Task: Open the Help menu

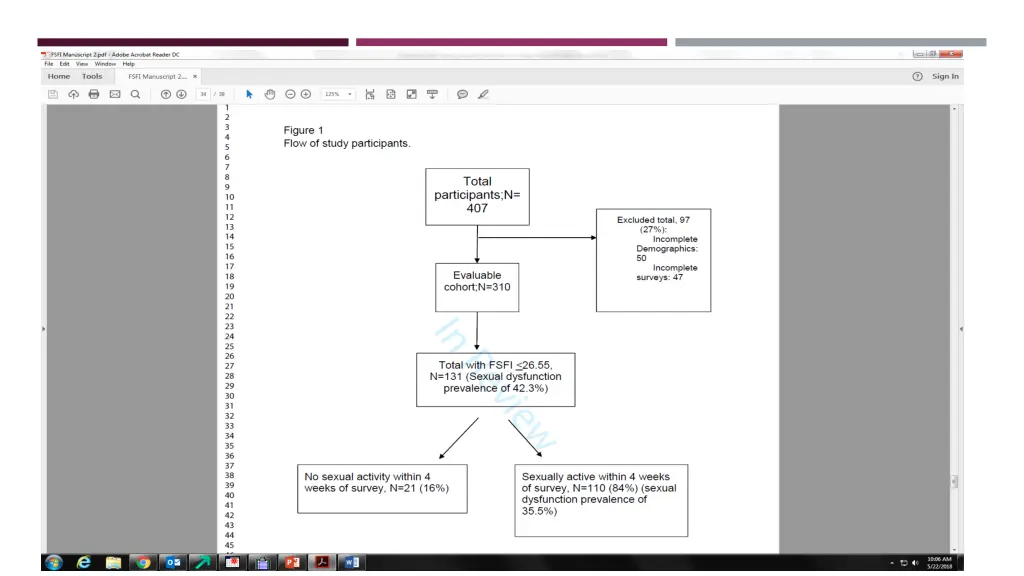Action: (129, 64)
